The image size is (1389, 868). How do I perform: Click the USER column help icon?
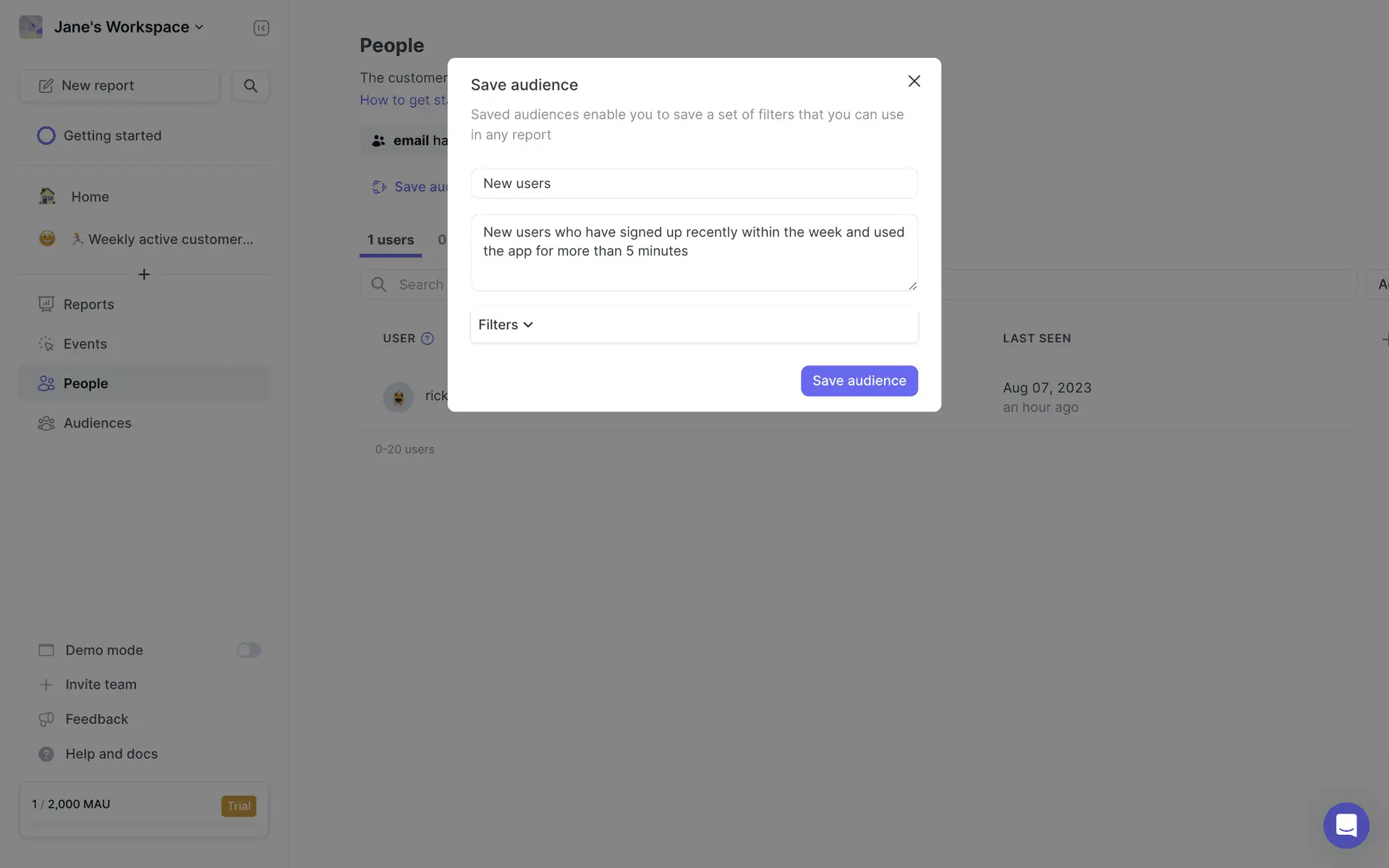point(428,339)
